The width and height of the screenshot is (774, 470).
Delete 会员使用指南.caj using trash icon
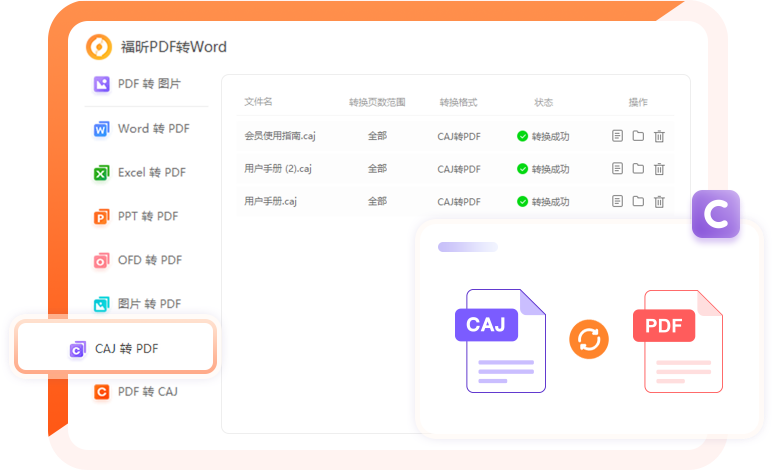coord(659,136)
